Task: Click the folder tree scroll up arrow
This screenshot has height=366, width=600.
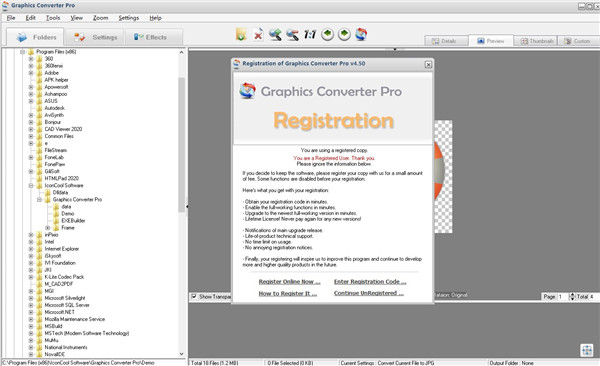Action: coord(181,52)
